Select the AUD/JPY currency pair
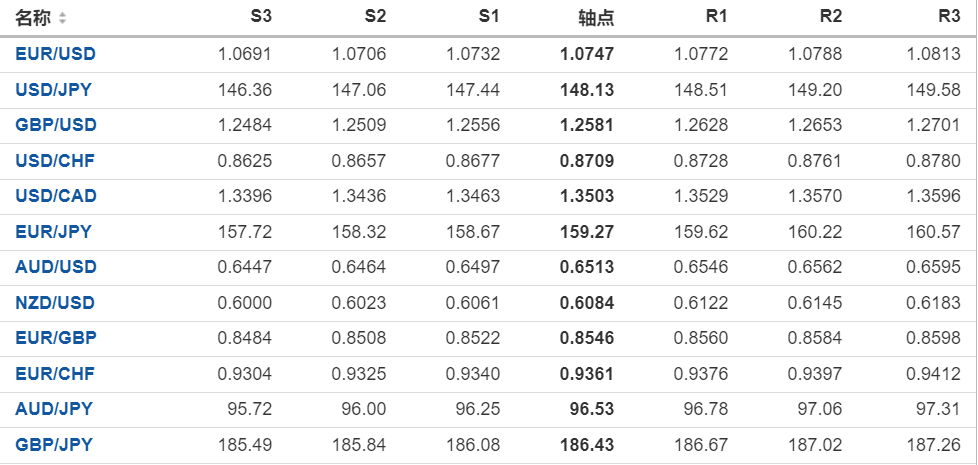Image resolution: width=978 pixels, height=465 pixels. (x=53, y=409)
